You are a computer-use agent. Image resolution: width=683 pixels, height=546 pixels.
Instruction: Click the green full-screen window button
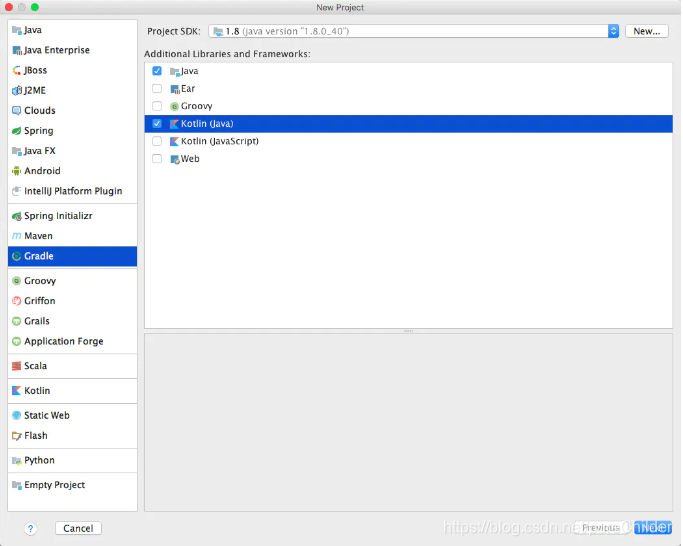[35, 7]
